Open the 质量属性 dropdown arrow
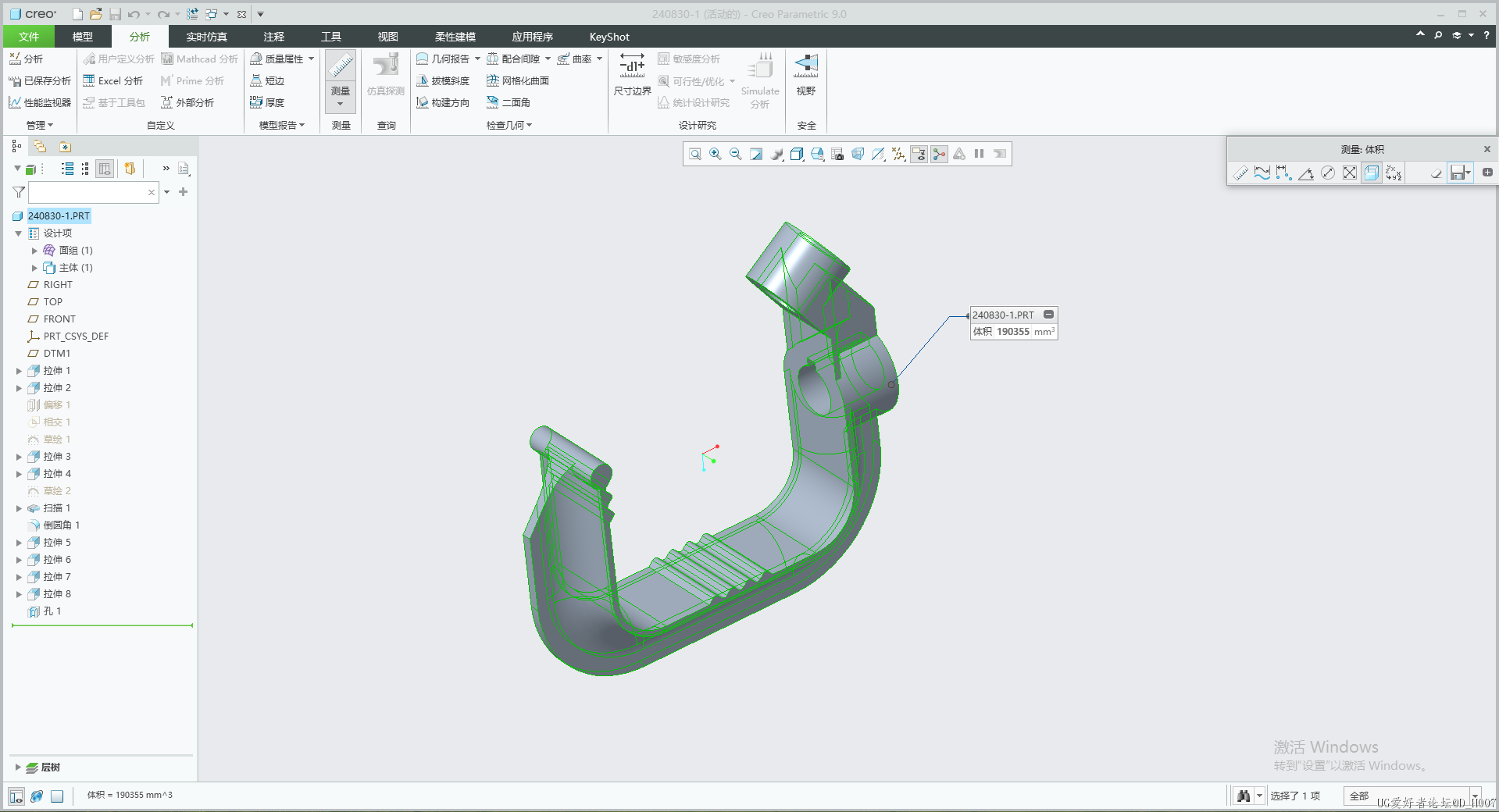1499x812 pixels. coord(311,59)
